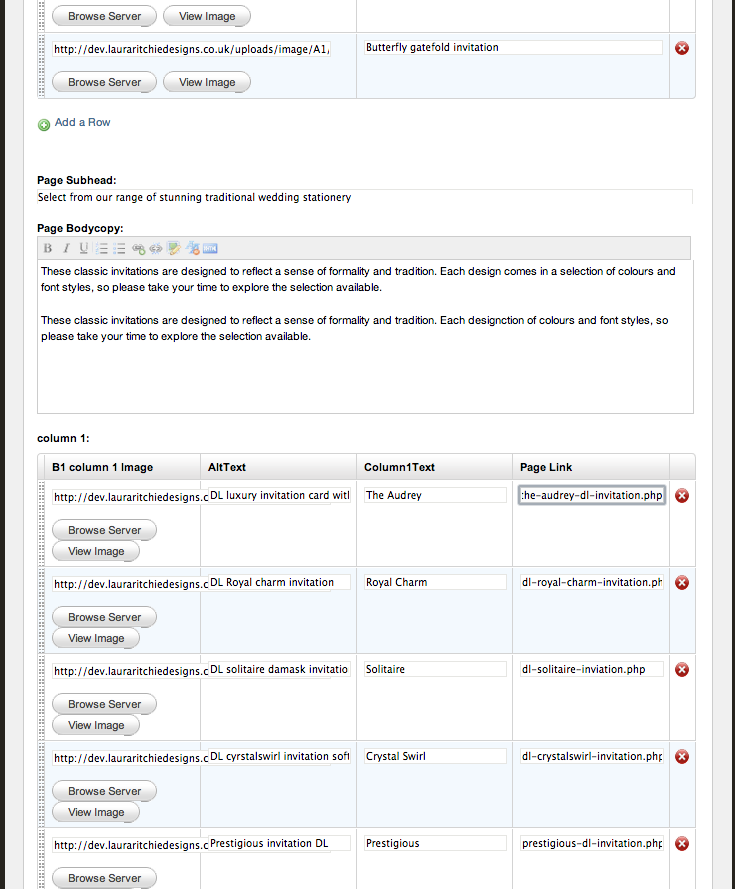The width and height of the screenshot is (735, 889).
Task: Click the DL solitaire damask AltText field
Action: [x=279, y=669]
